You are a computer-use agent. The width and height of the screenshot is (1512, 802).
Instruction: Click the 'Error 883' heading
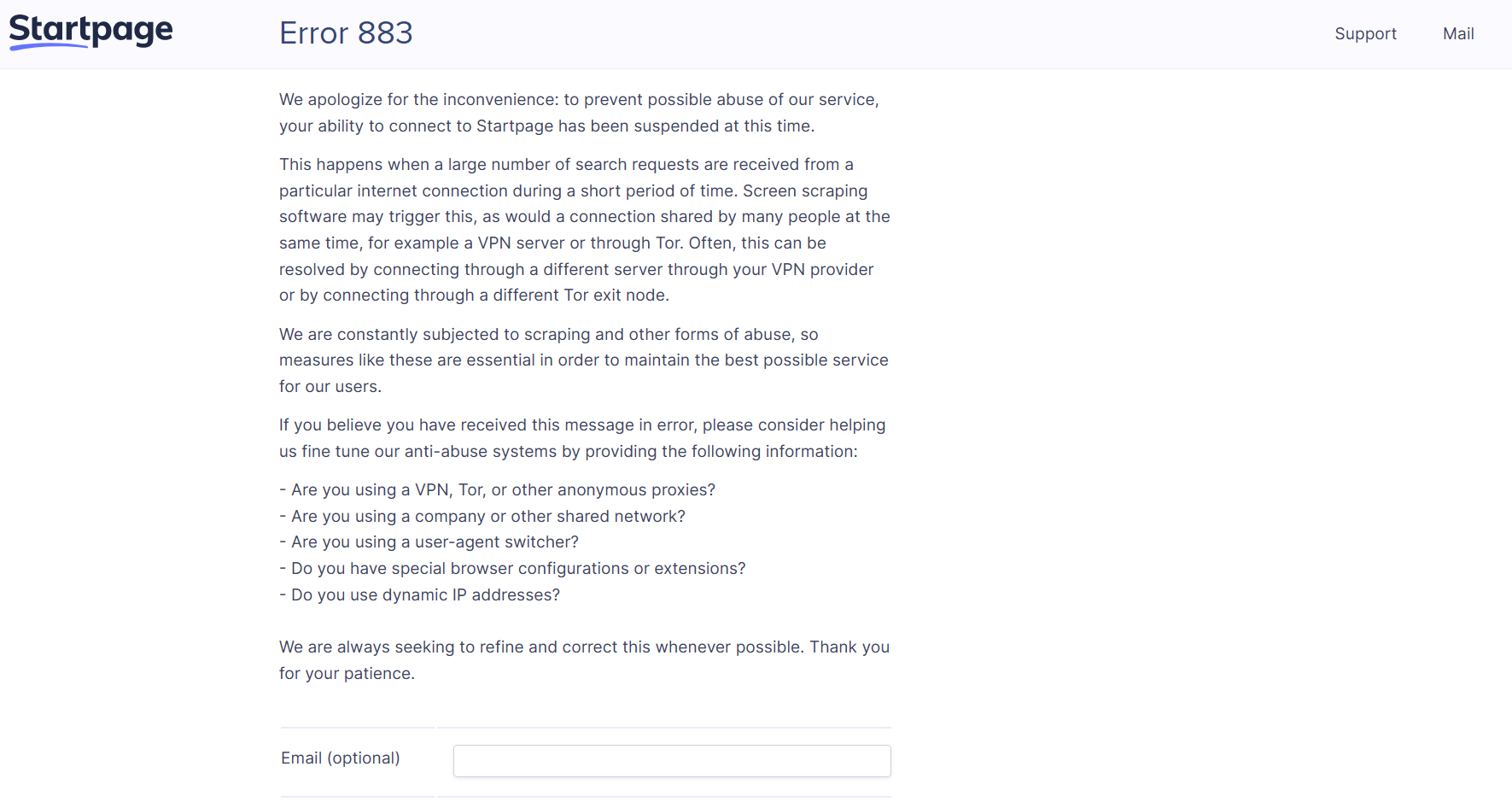pyautogui.click(x=346, y=33)
